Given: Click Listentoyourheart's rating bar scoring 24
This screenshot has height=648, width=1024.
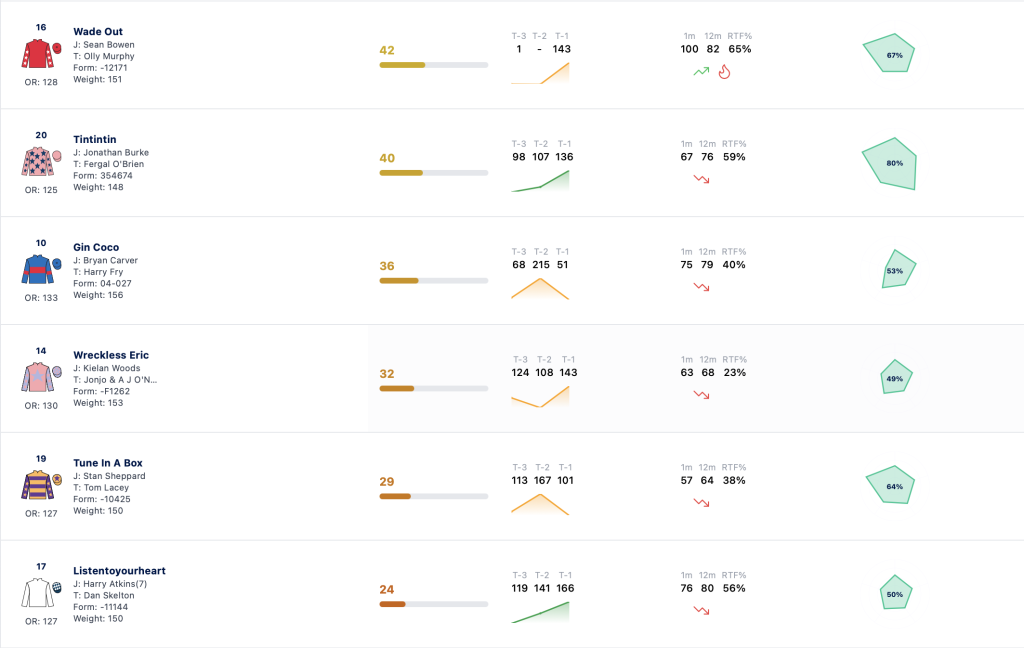Looking at the screenshot, I should coord(434,604).
